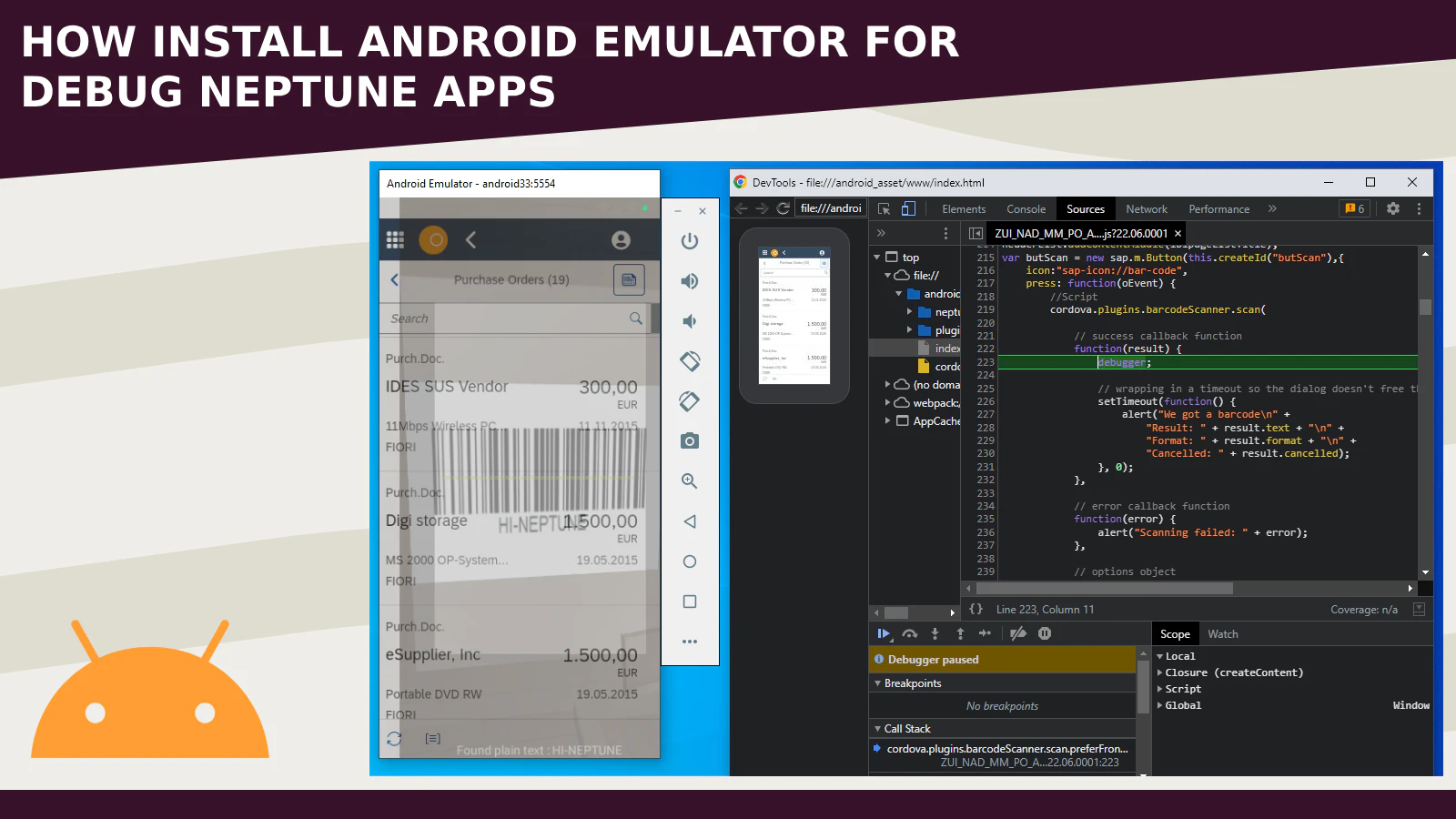Resume script execution in the debugger
Screen dimensions: 1456x819
click(884, 633)
